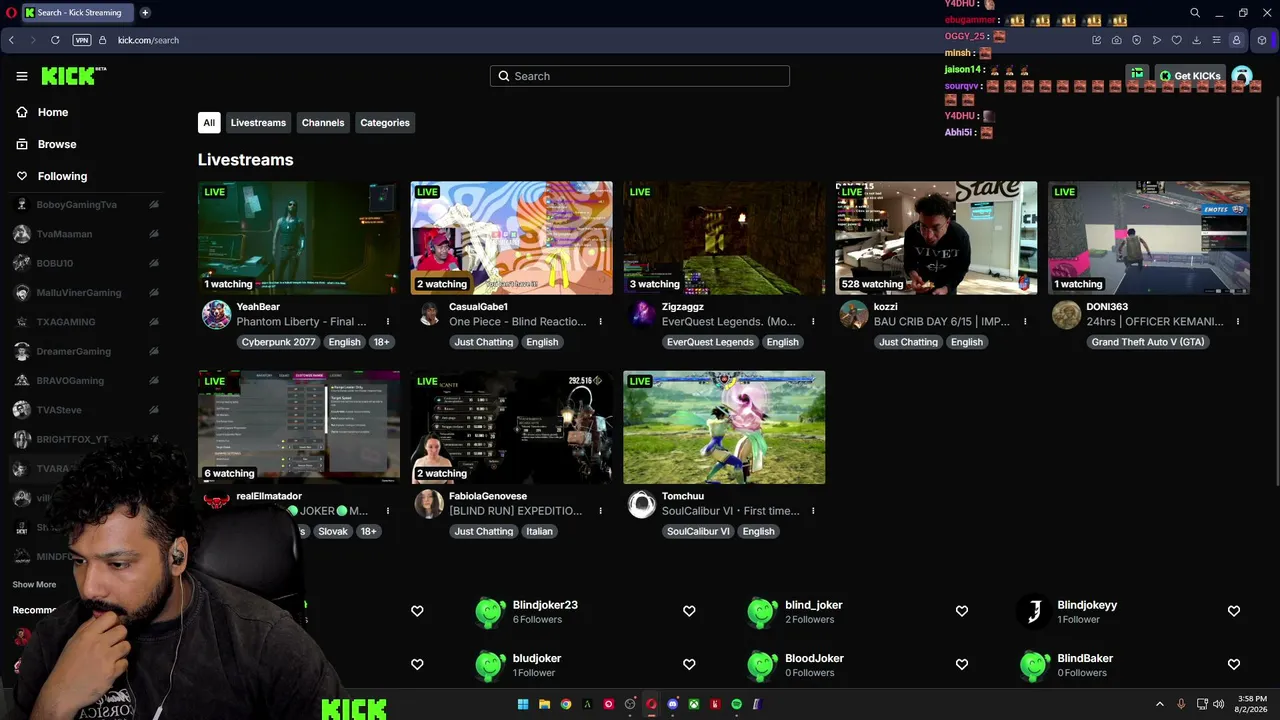Follow the bludjoker channel with heart
The width and height of the screenshot is (1280, 720).
point(689,664)
